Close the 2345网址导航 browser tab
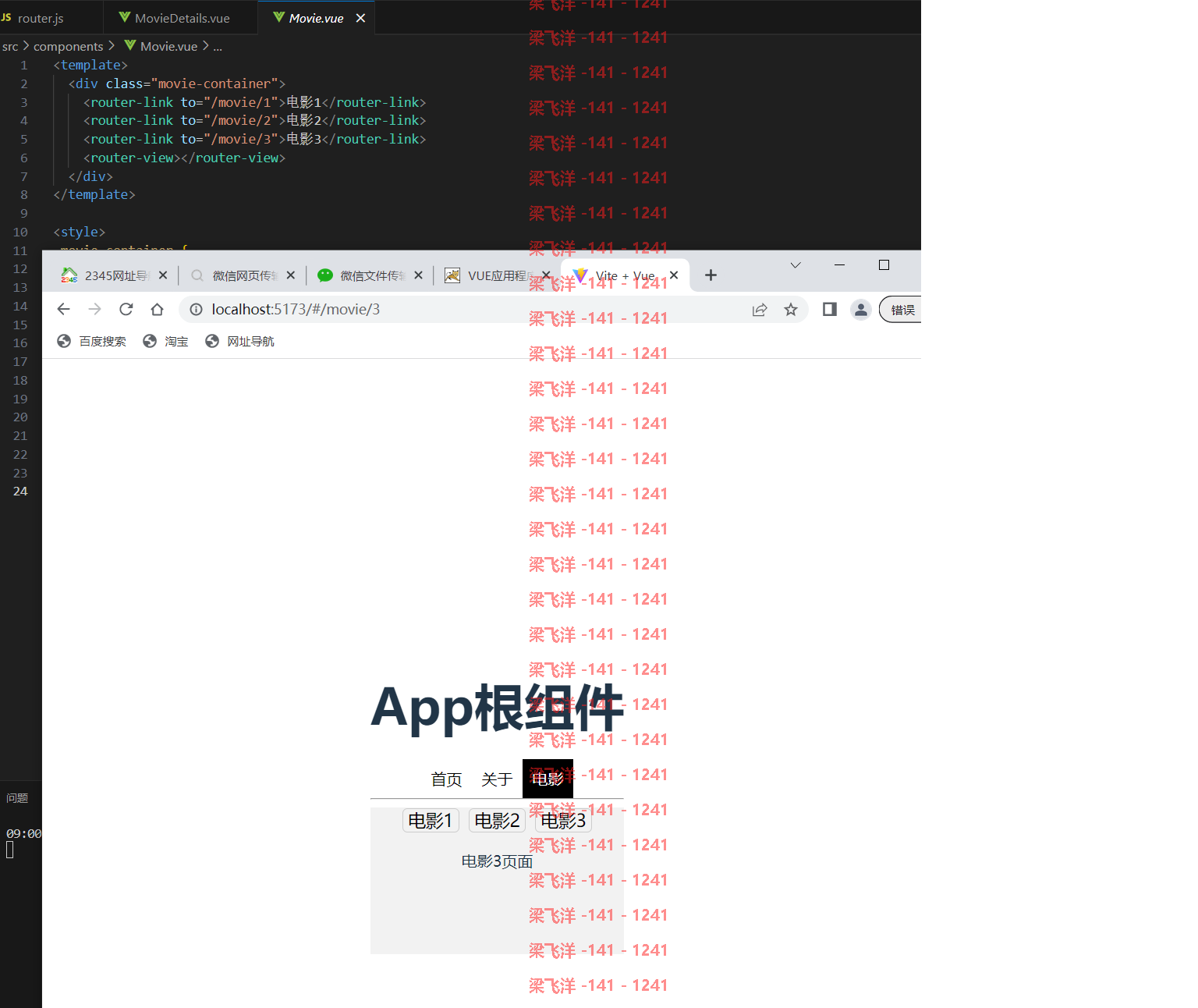This screenshot has width=1198, height=1008. 163,275
